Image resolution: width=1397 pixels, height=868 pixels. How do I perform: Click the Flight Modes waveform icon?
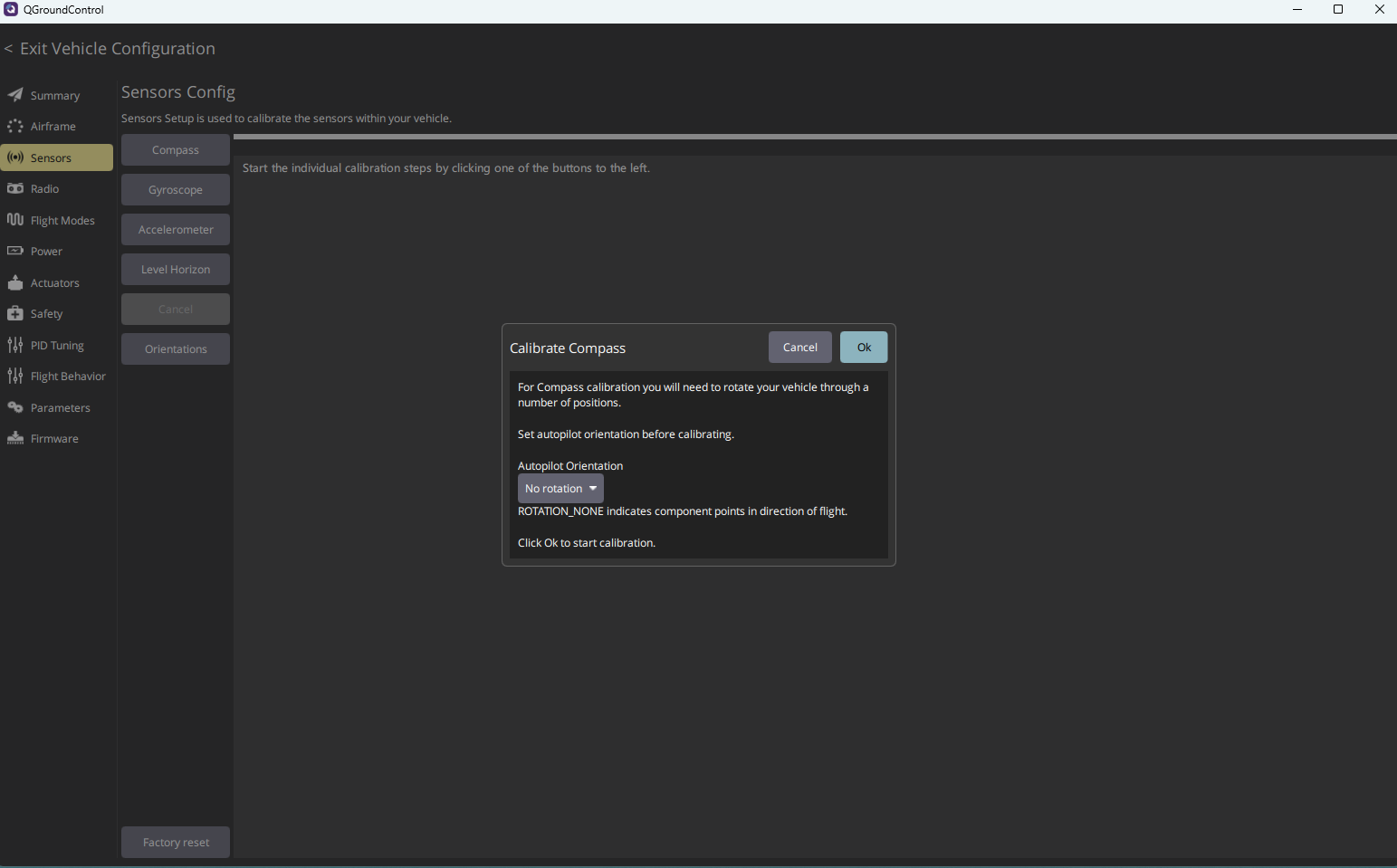pos(15,220)
